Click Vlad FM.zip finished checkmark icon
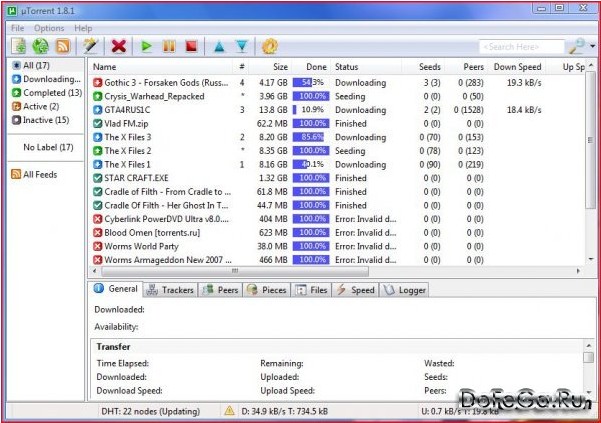Screen dimensions: 601x423 (x=98, y=123)
